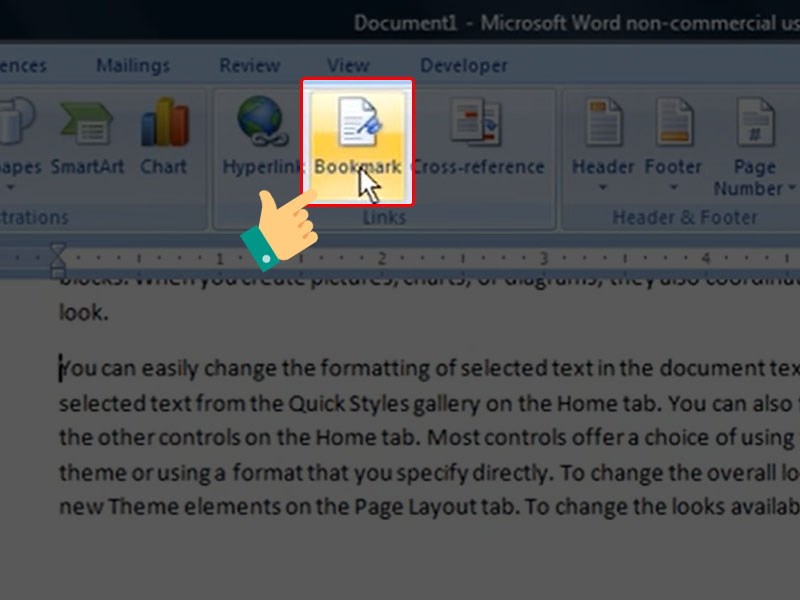
Task: Expand the Shapes dropdown arrow
Action: point(10,188)
